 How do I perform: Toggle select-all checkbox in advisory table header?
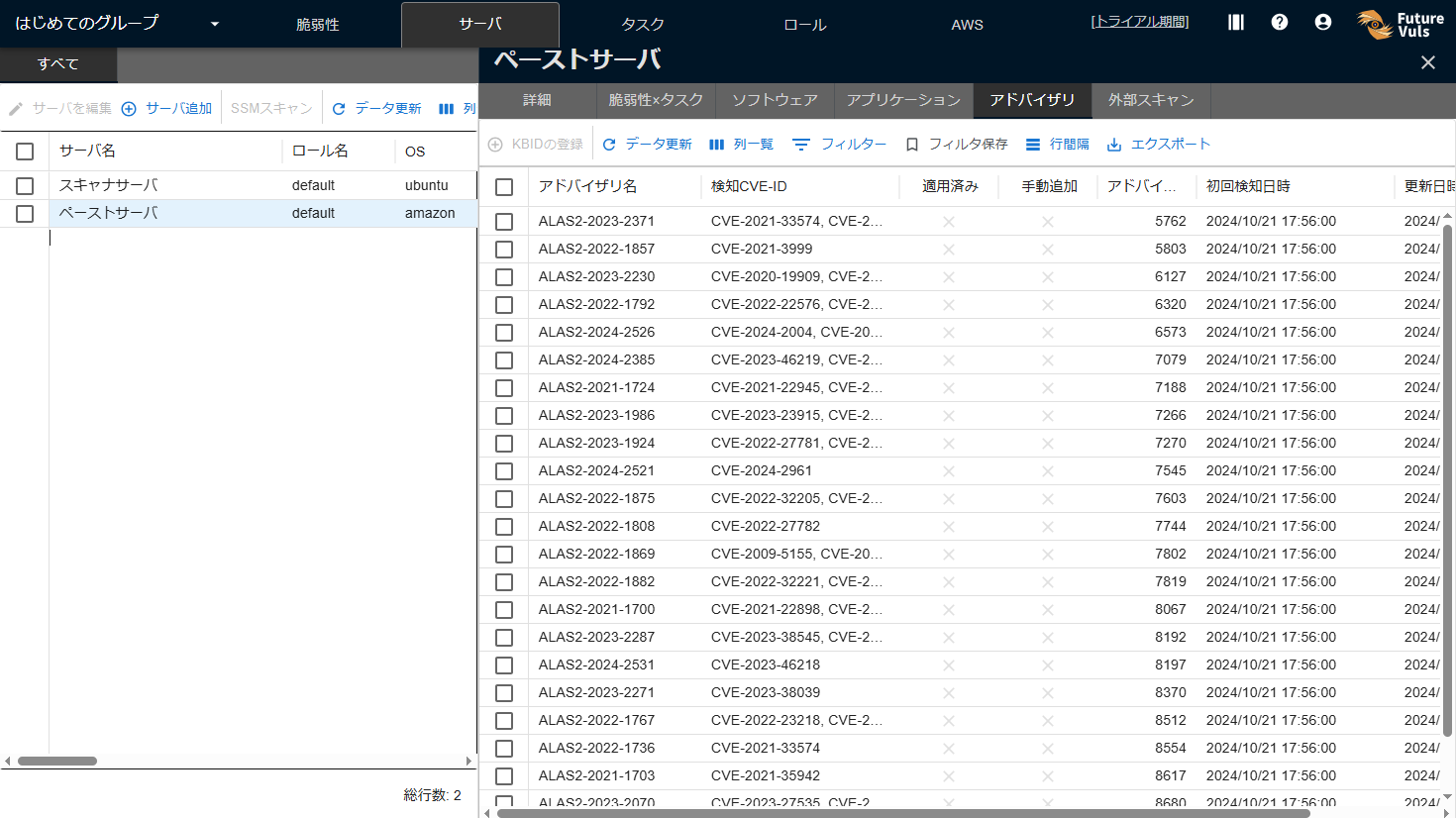(x=504, y=187)
